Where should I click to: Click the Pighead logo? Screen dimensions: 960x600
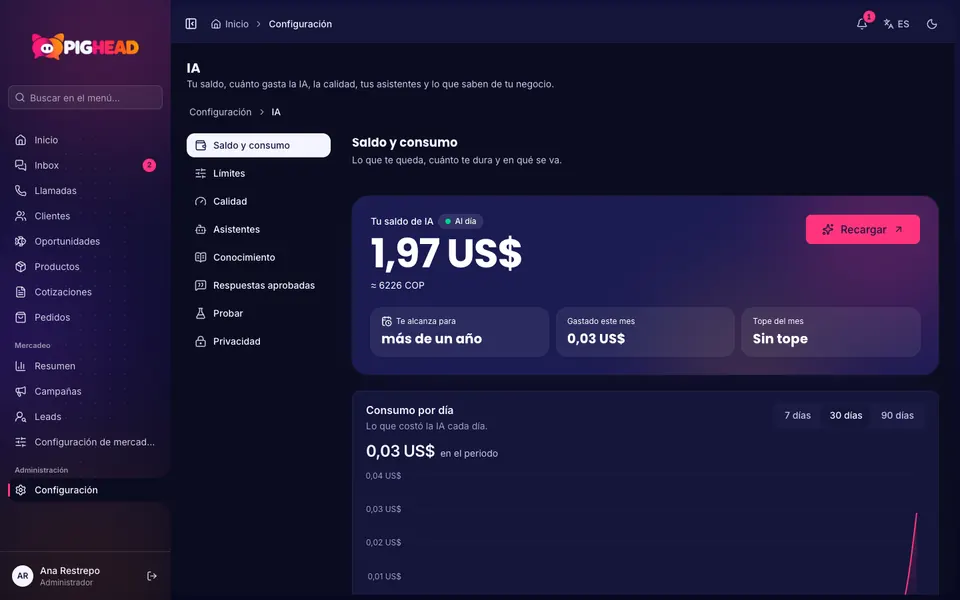pos(85,47)
